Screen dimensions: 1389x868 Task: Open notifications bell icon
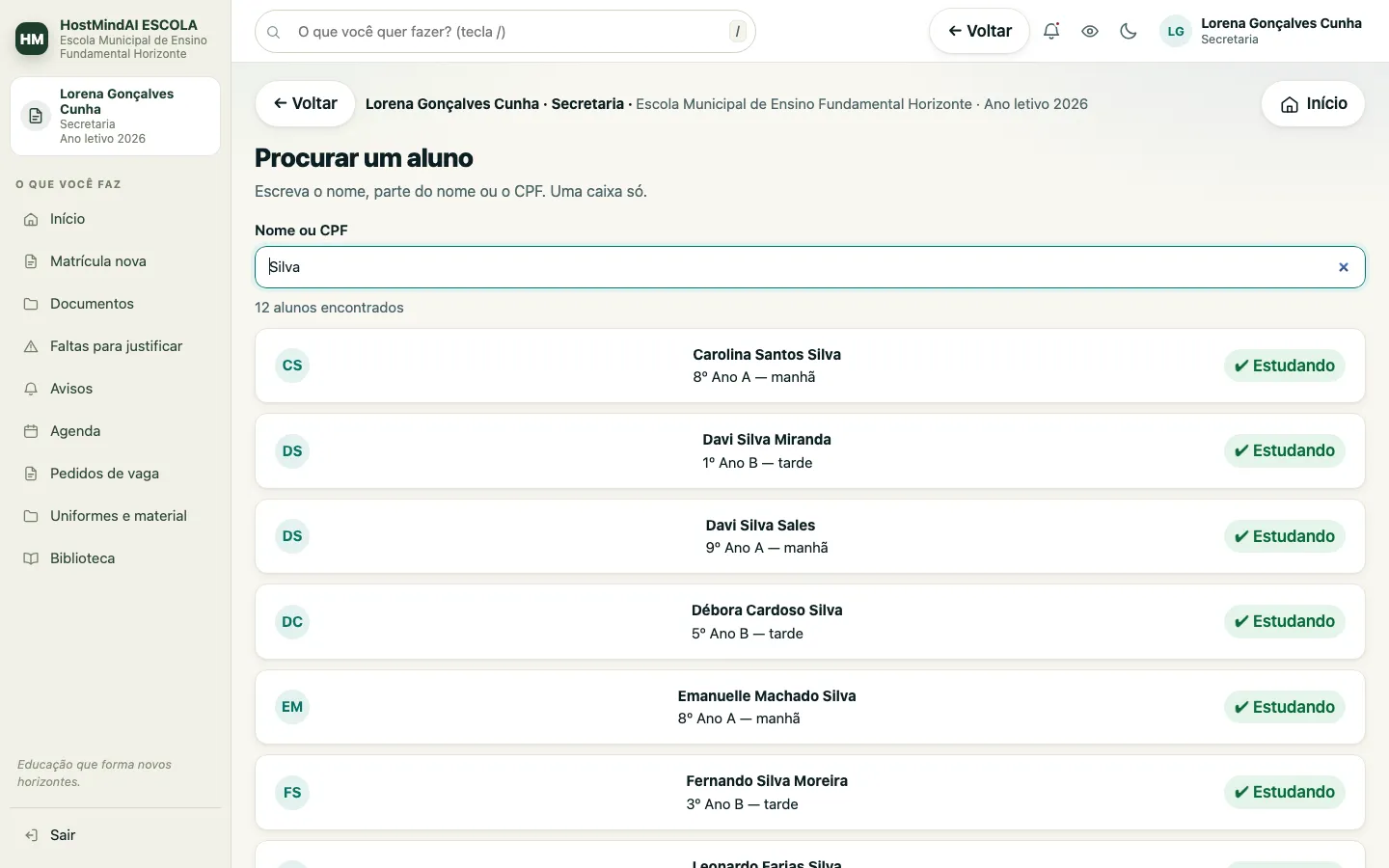pyautogui.click(x=1051, y=31)
